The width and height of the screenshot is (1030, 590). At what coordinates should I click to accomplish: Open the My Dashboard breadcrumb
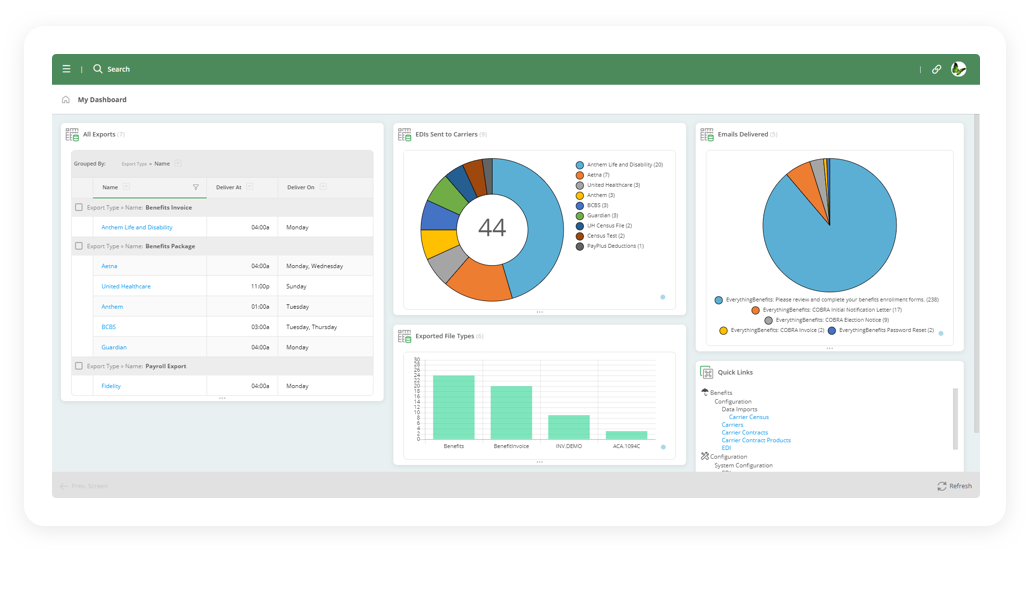[104, 99]
